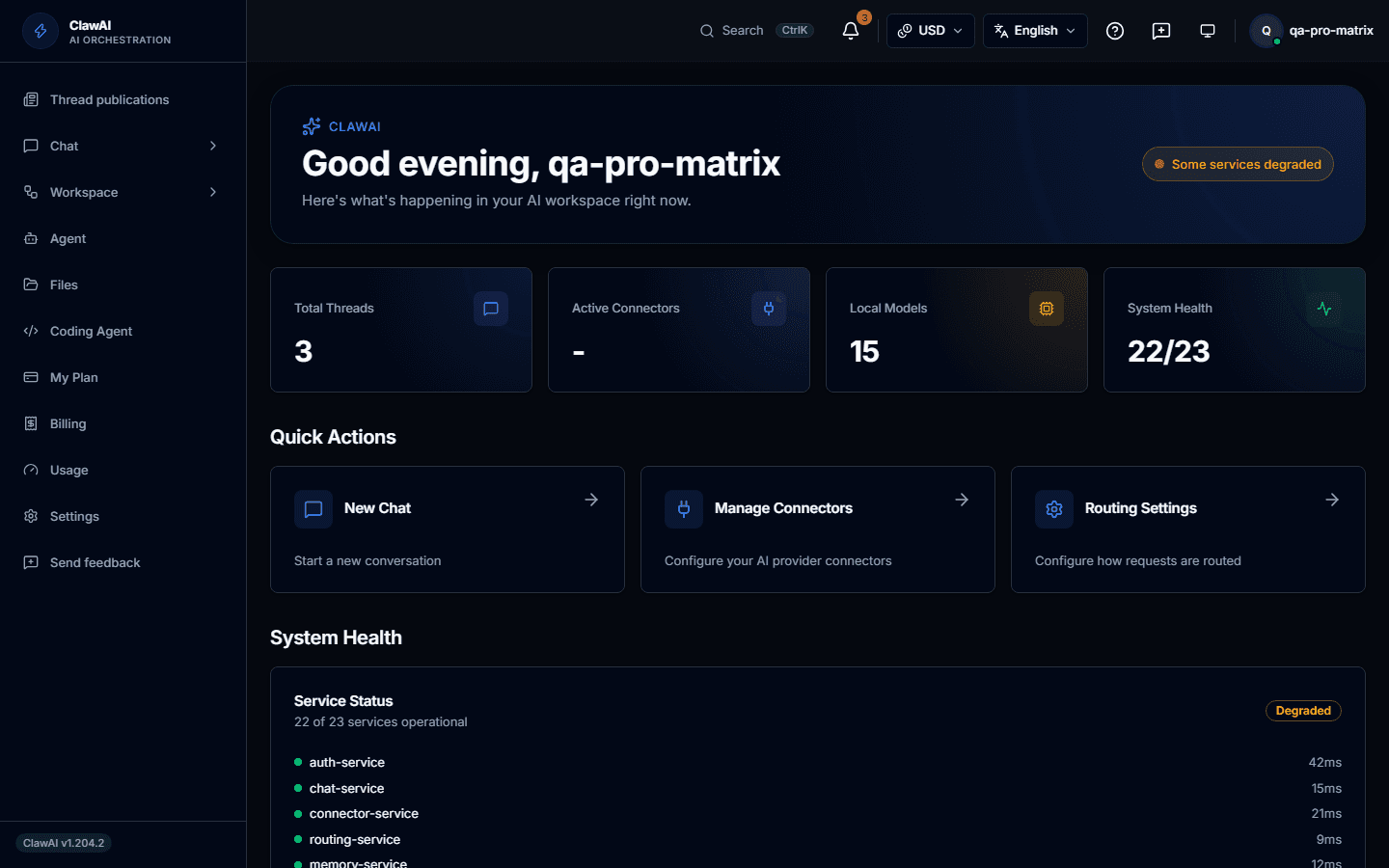
Task: Click the feedback message-plus icon in header
Action: tap(1161, 31)
